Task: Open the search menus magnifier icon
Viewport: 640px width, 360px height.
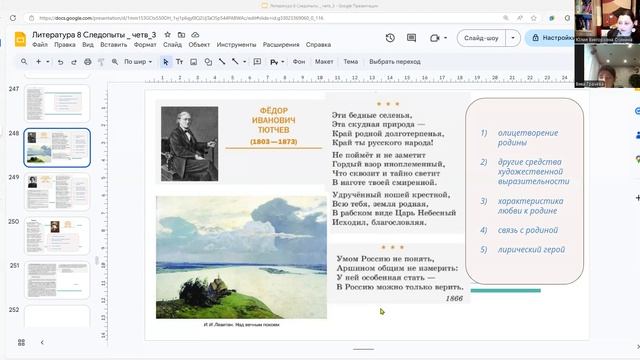Action: [24, 62]
